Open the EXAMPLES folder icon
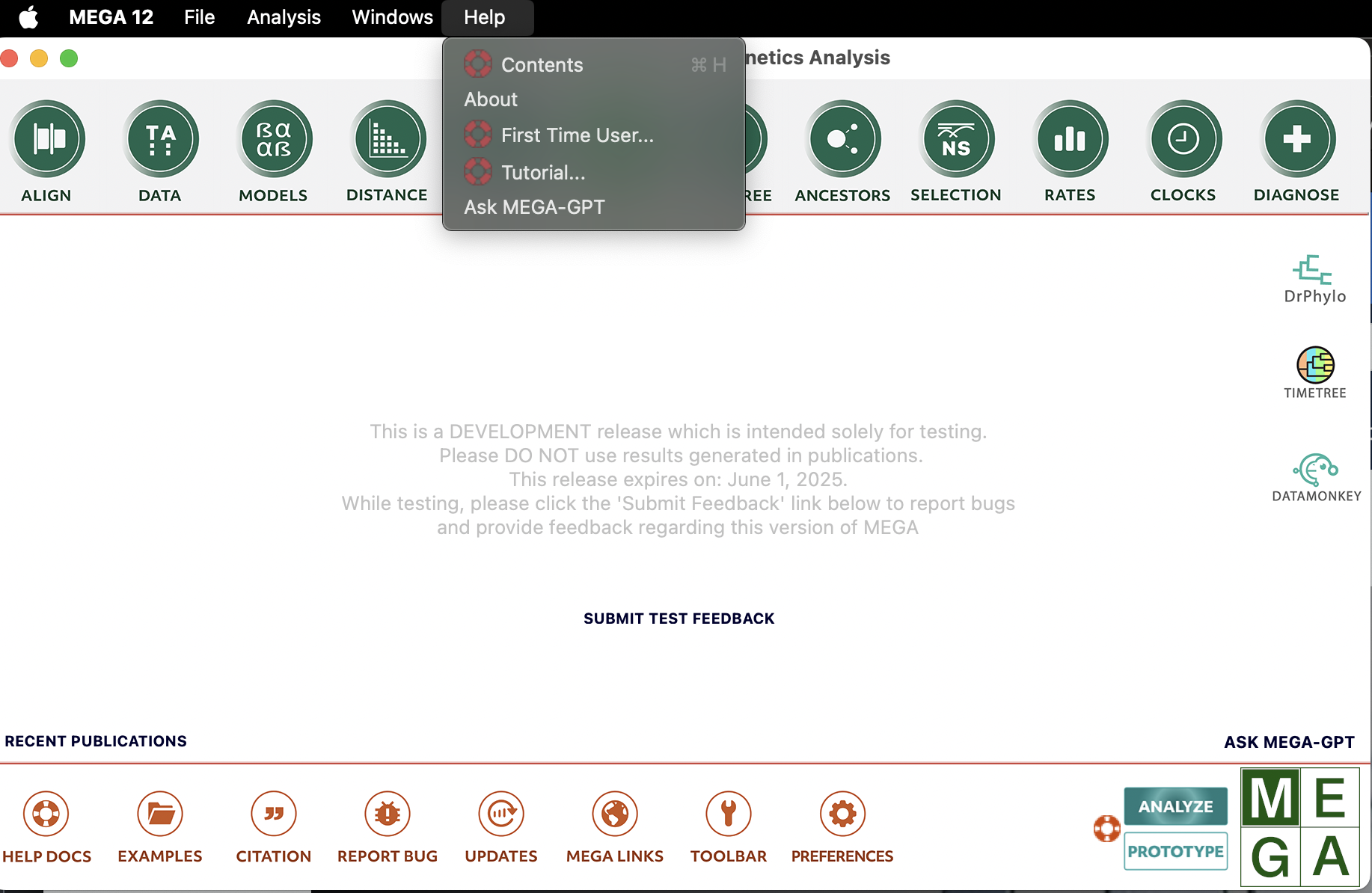Screen dimensions: 1372x893 [160, 813]
